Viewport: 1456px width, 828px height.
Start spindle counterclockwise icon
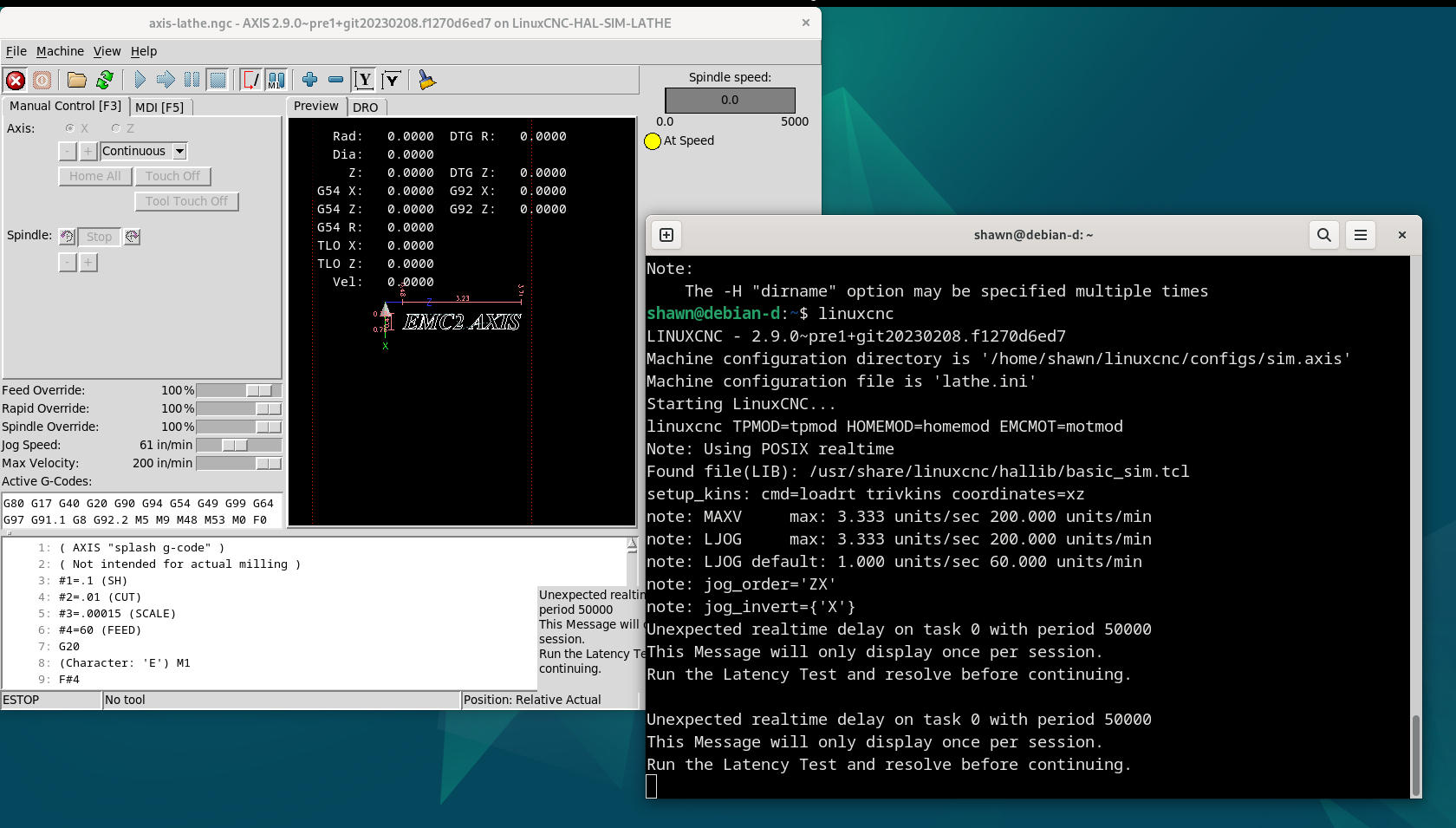pos(68,237)
